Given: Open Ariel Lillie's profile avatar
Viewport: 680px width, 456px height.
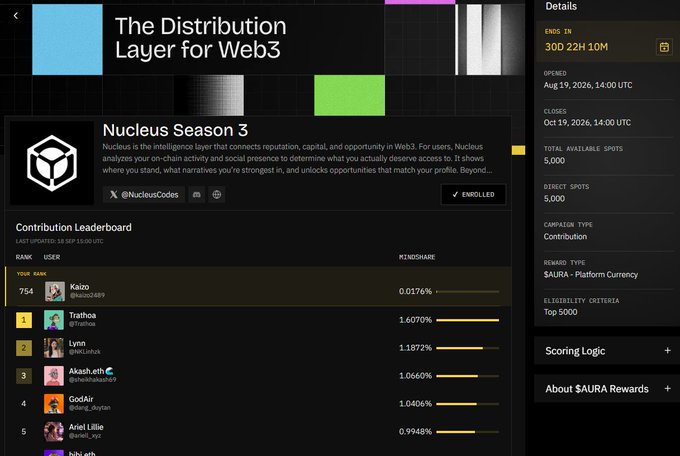Looking at the screenshot, I should (x=54, y=432).
